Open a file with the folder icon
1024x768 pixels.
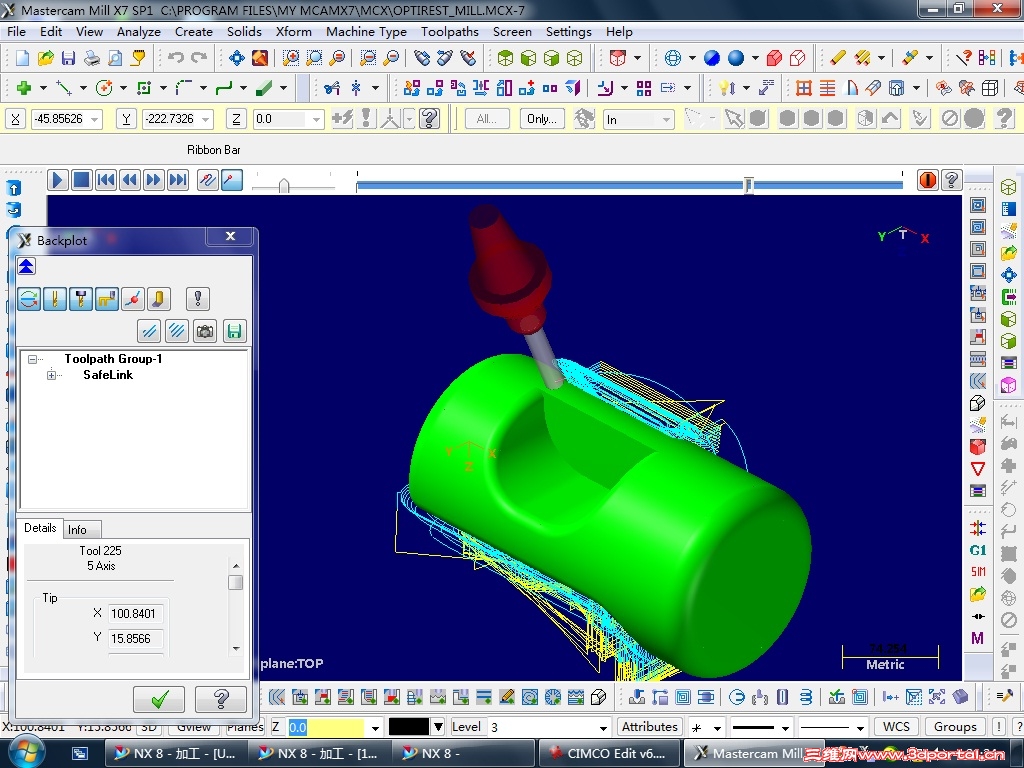(45, 58)
